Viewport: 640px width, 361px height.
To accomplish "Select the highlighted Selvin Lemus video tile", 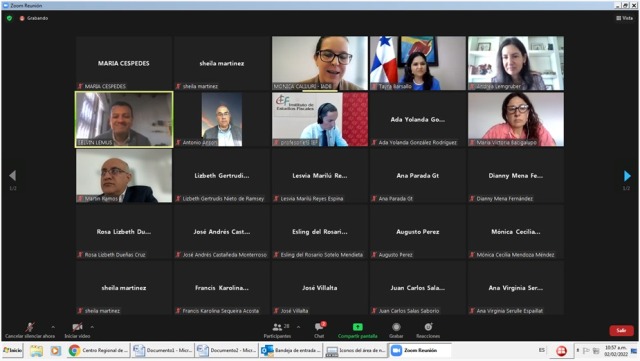I will (124, 119).
